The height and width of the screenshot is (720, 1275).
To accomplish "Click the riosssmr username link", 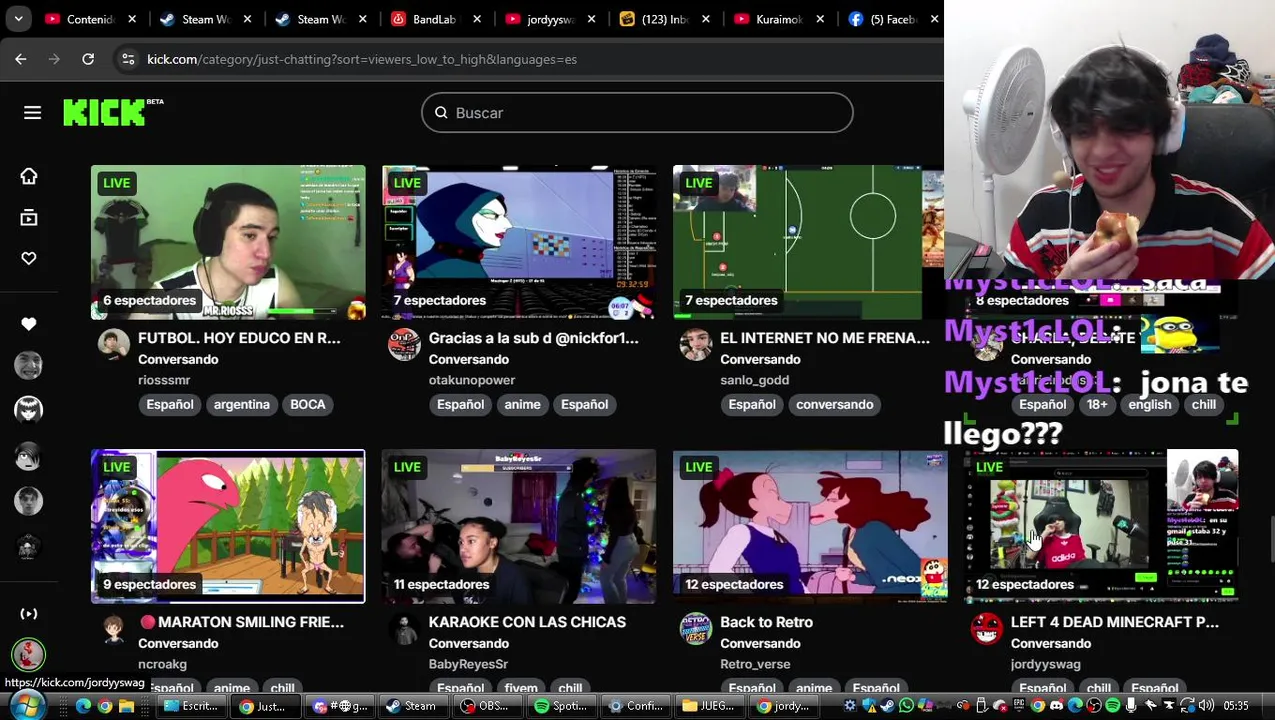I will pos(164,380).
